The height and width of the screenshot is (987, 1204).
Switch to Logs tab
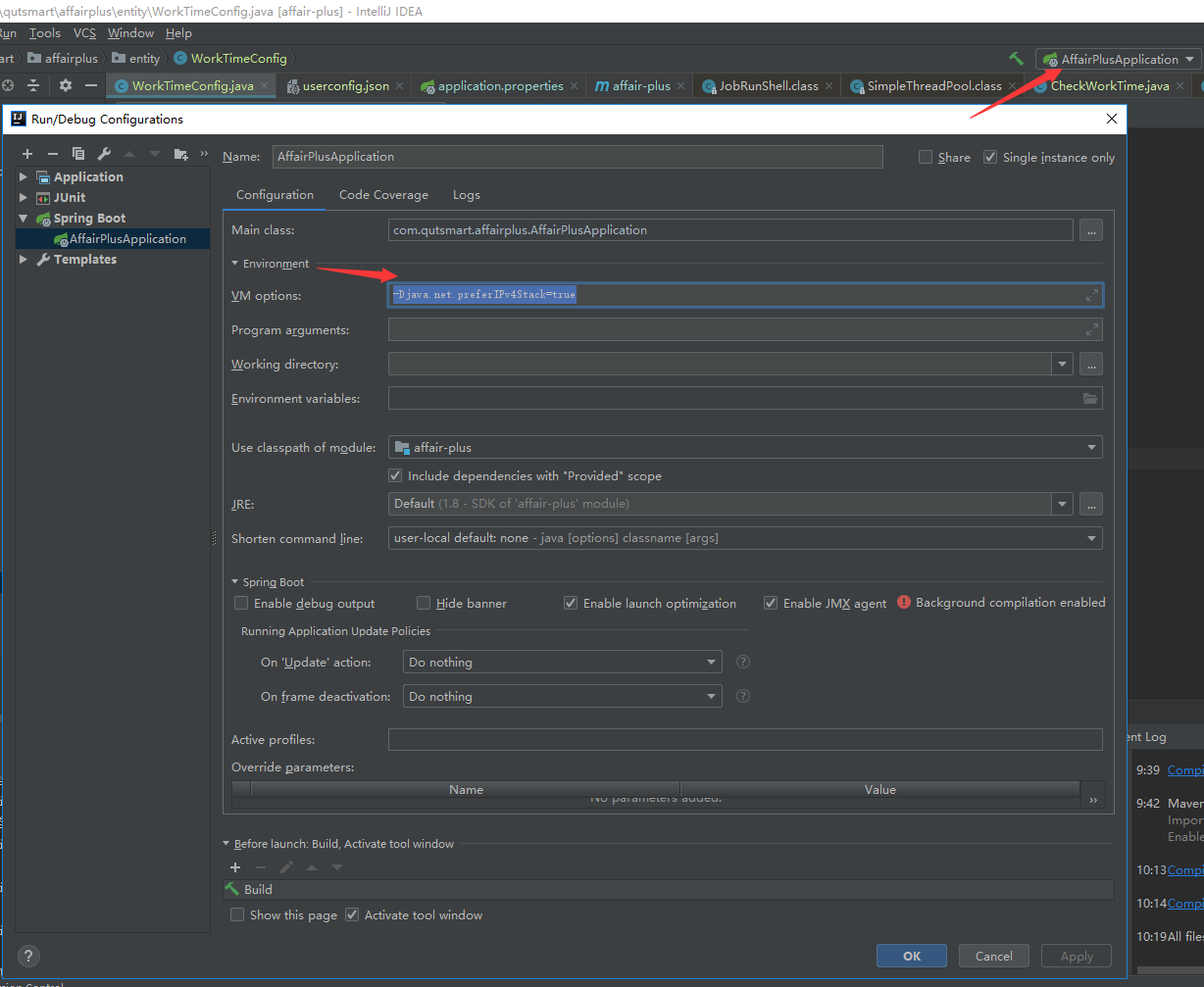467,194
